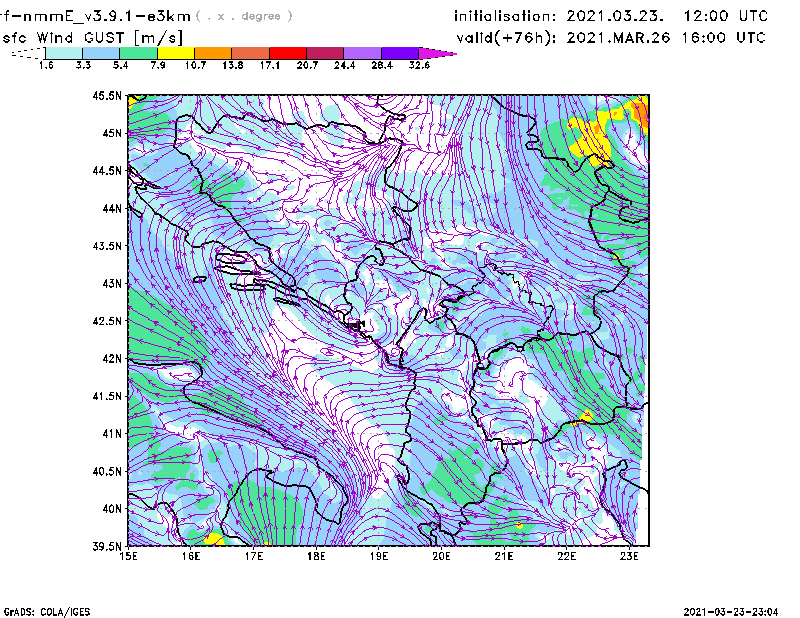
Task: Click the "20E" longitude label
Action: [441, 556]
